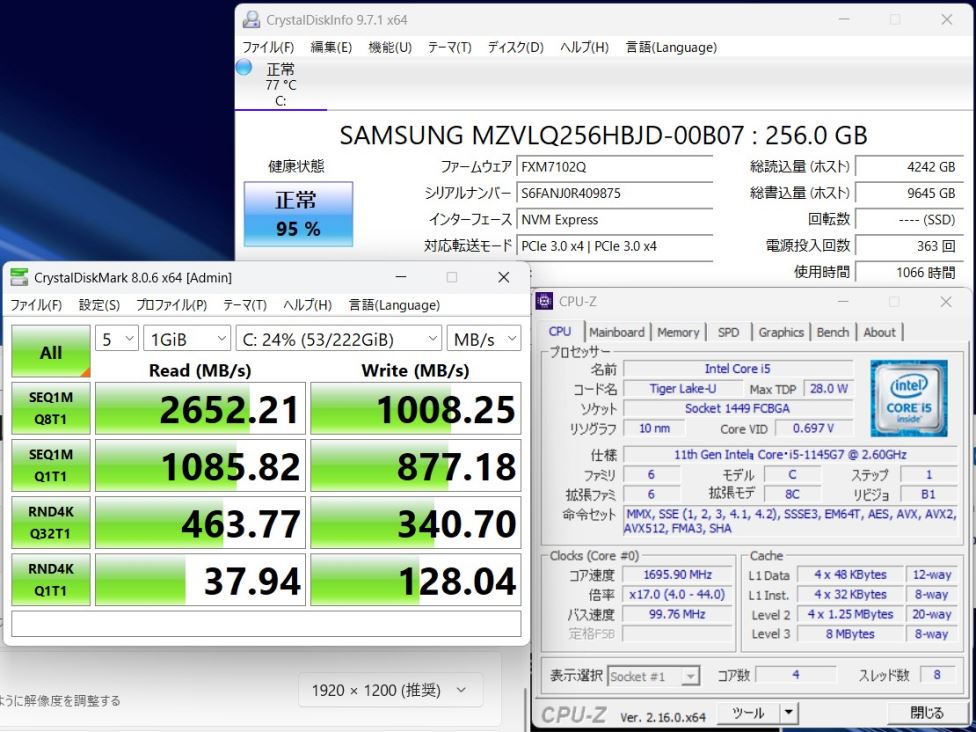Click the 閉じる button in CPU-Z
Viewport: 976px width, 732px height.
pos(927,713)
